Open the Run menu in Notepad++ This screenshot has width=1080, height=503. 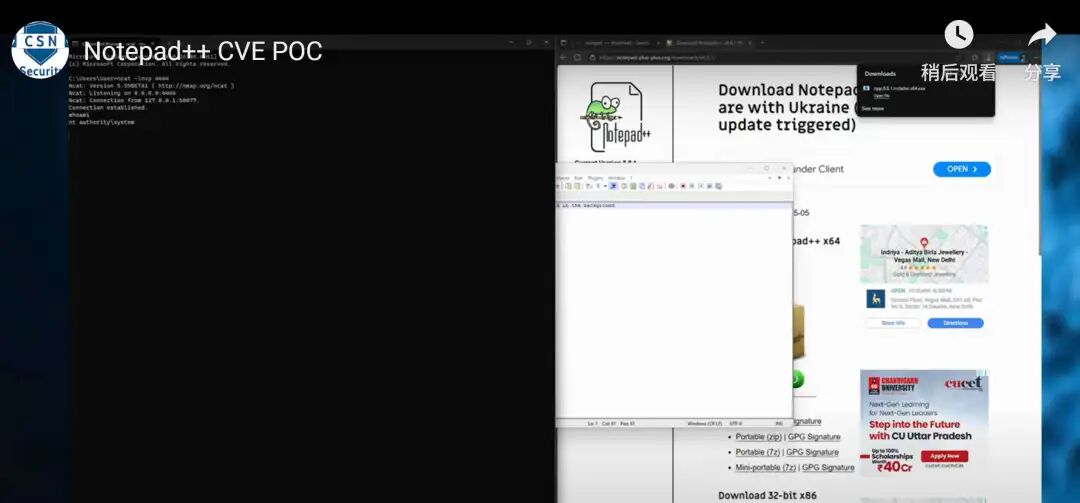pyautogui.click(x=579, y=178)
